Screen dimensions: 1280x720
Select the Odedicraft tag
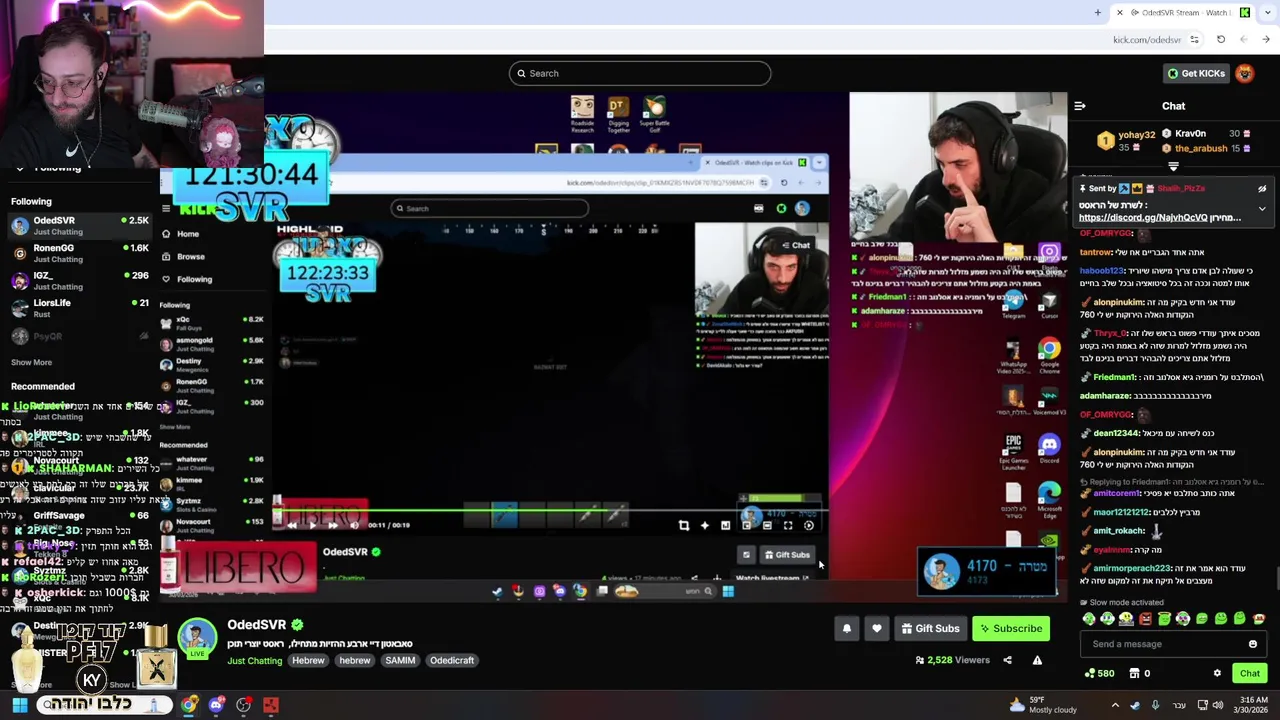tap(452, 660)
